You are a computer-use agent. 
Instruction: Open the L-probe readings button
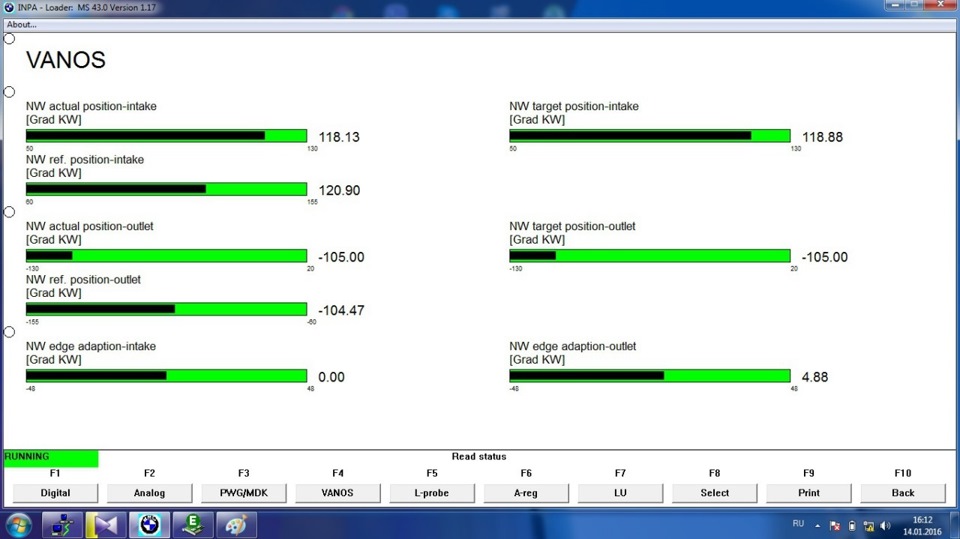pos(432,493)
